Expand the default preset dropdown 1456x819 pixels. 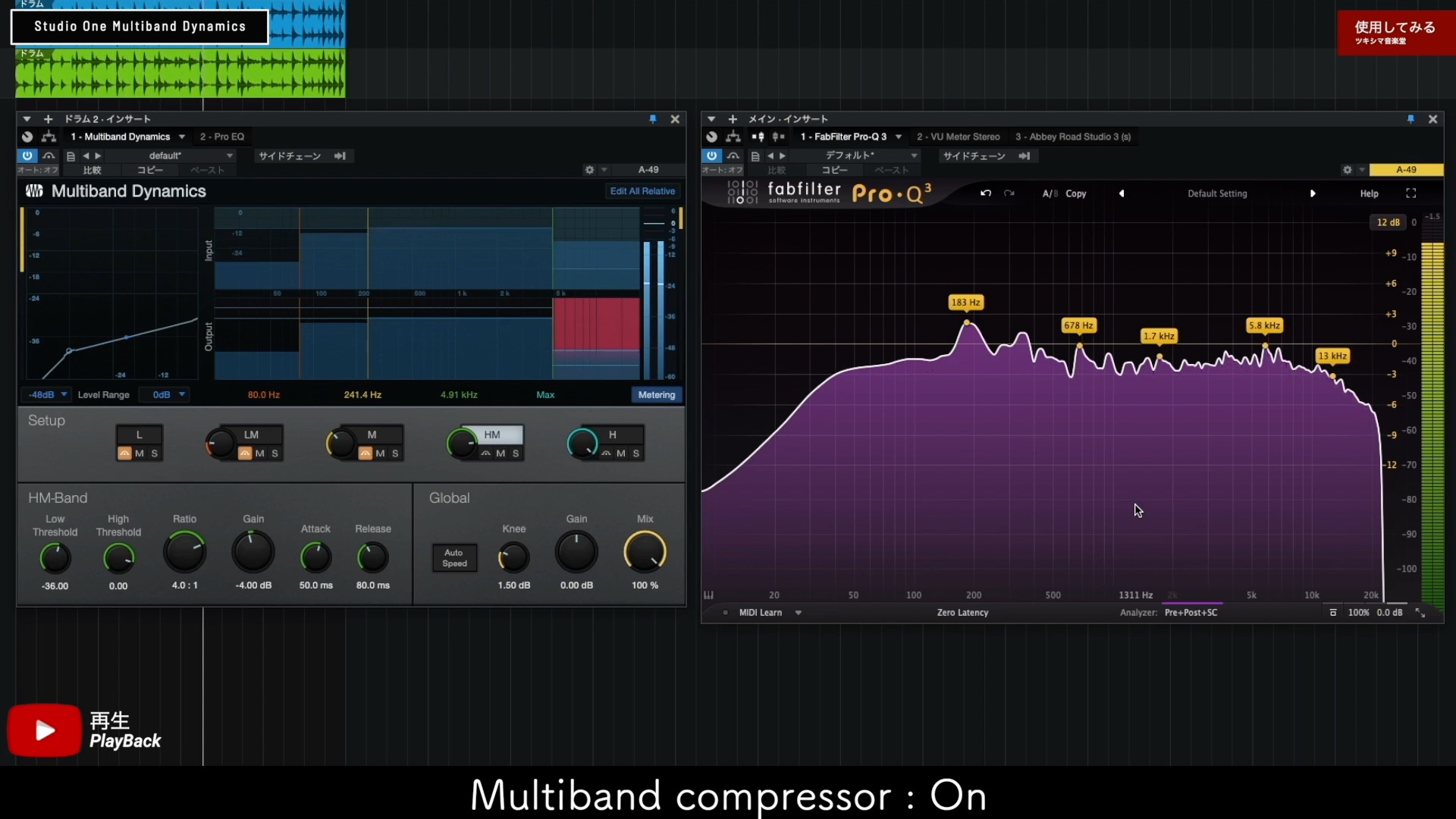point(230,155)
